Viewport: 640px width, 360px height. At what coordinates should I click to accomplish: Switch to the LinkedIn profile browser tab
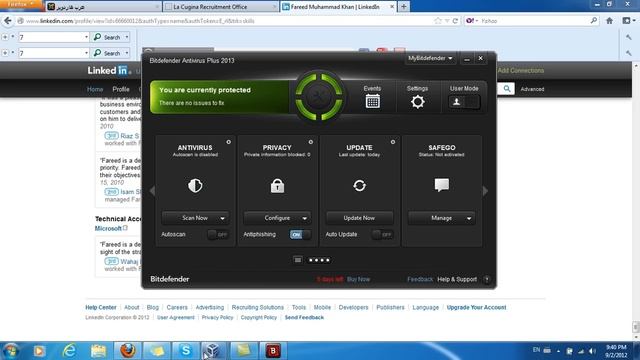click(338, 7)
